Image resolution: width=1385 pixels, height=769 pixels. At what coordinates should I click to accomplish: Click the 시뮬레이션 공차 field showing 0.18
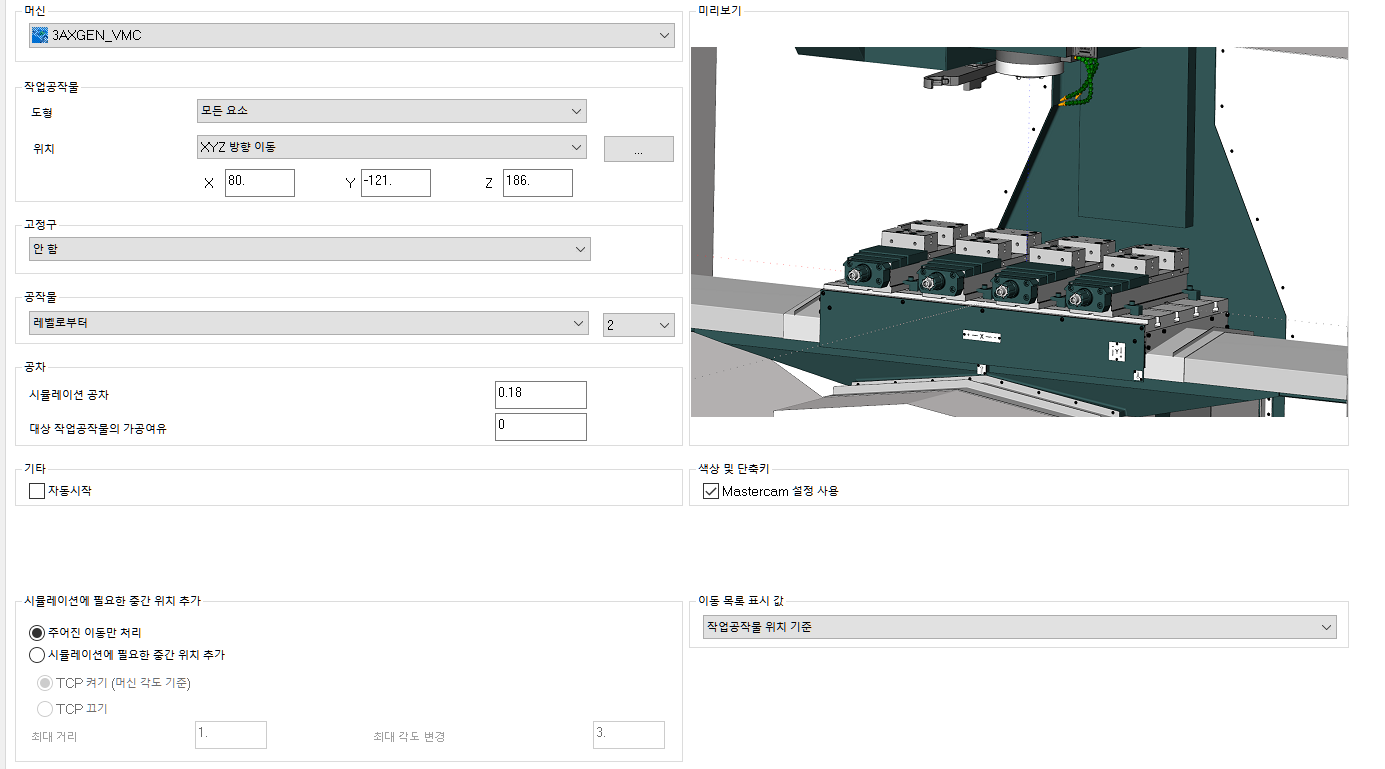[541, 395]
